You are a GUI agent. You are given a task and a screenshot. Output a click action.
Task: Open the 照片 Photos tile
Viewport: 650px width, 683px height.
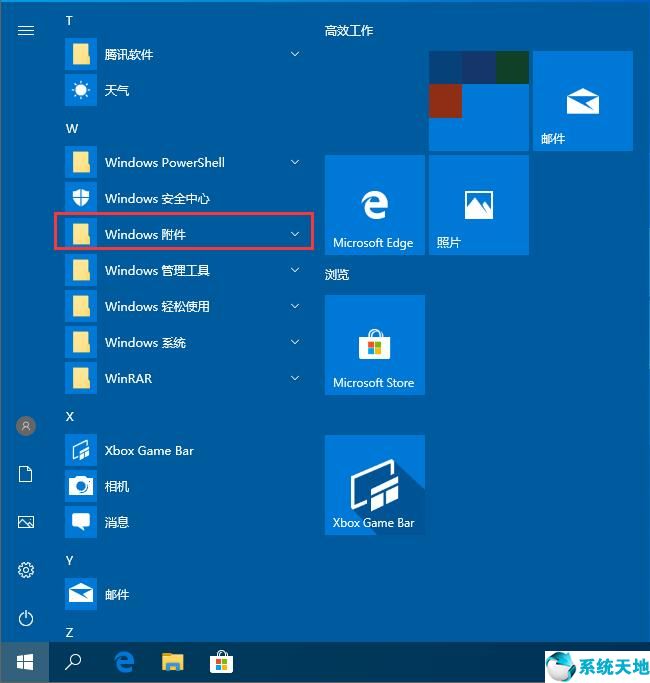(x=479, y=205)
